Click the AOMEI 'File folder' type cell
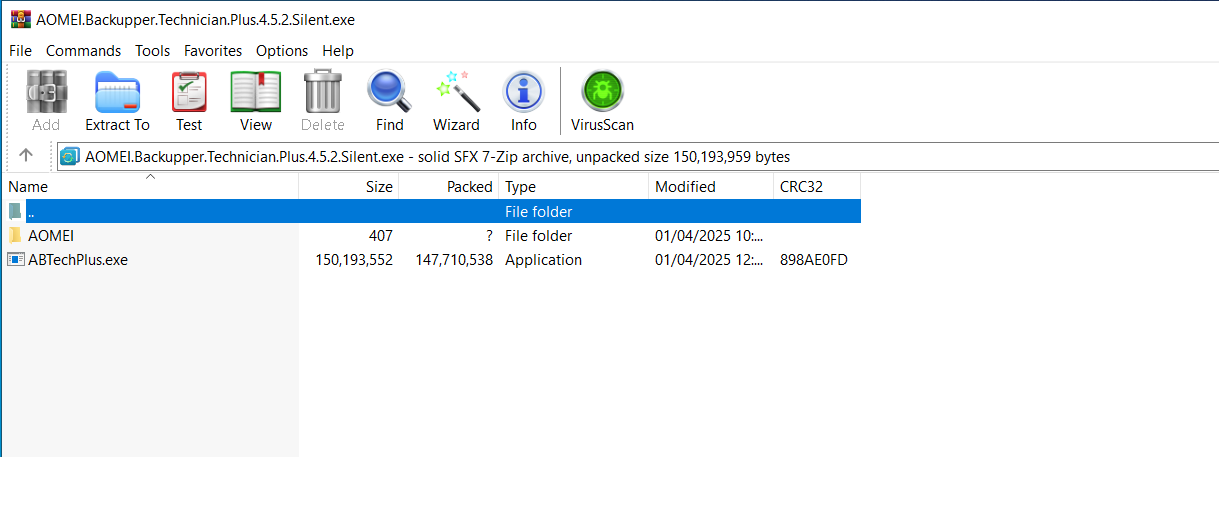This screenshot has height=524, width=1219. pos(539,236)
